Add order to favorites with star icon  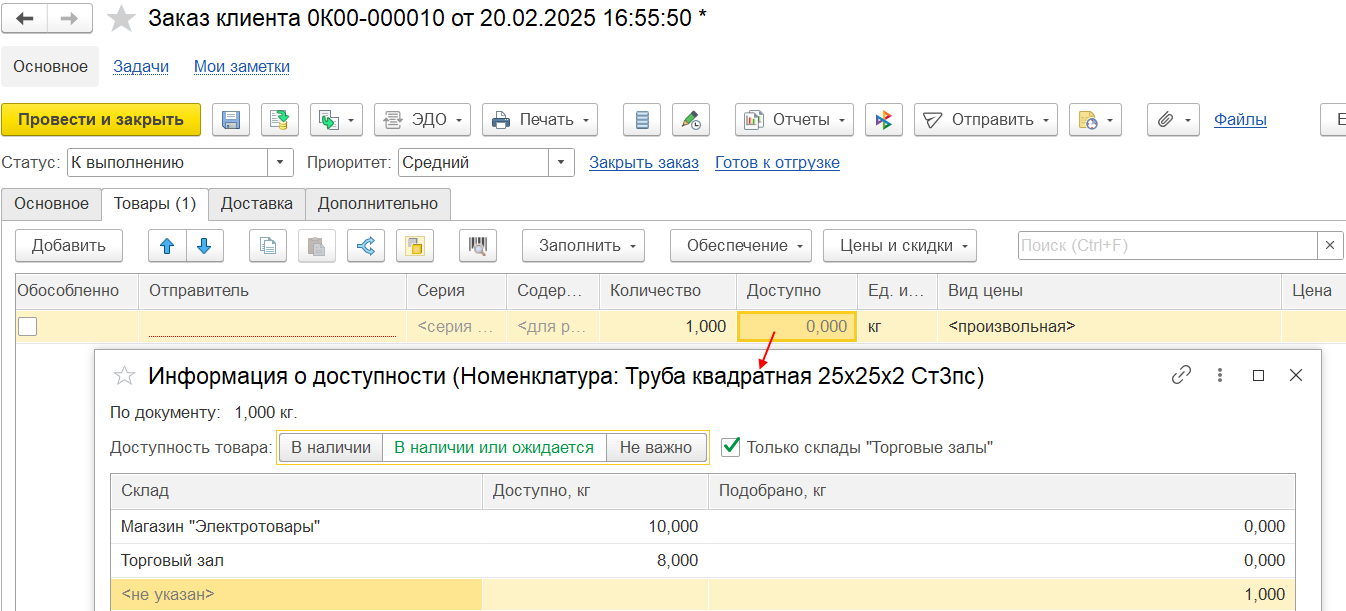(x=121, y=18)
